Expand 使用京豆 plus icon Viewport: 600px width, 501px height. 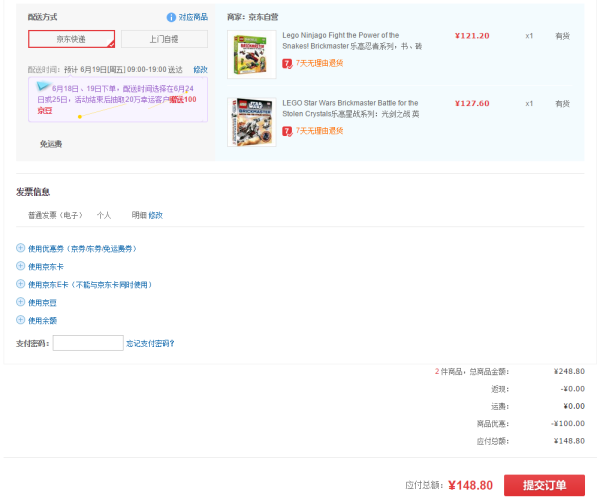coord(20,302)
